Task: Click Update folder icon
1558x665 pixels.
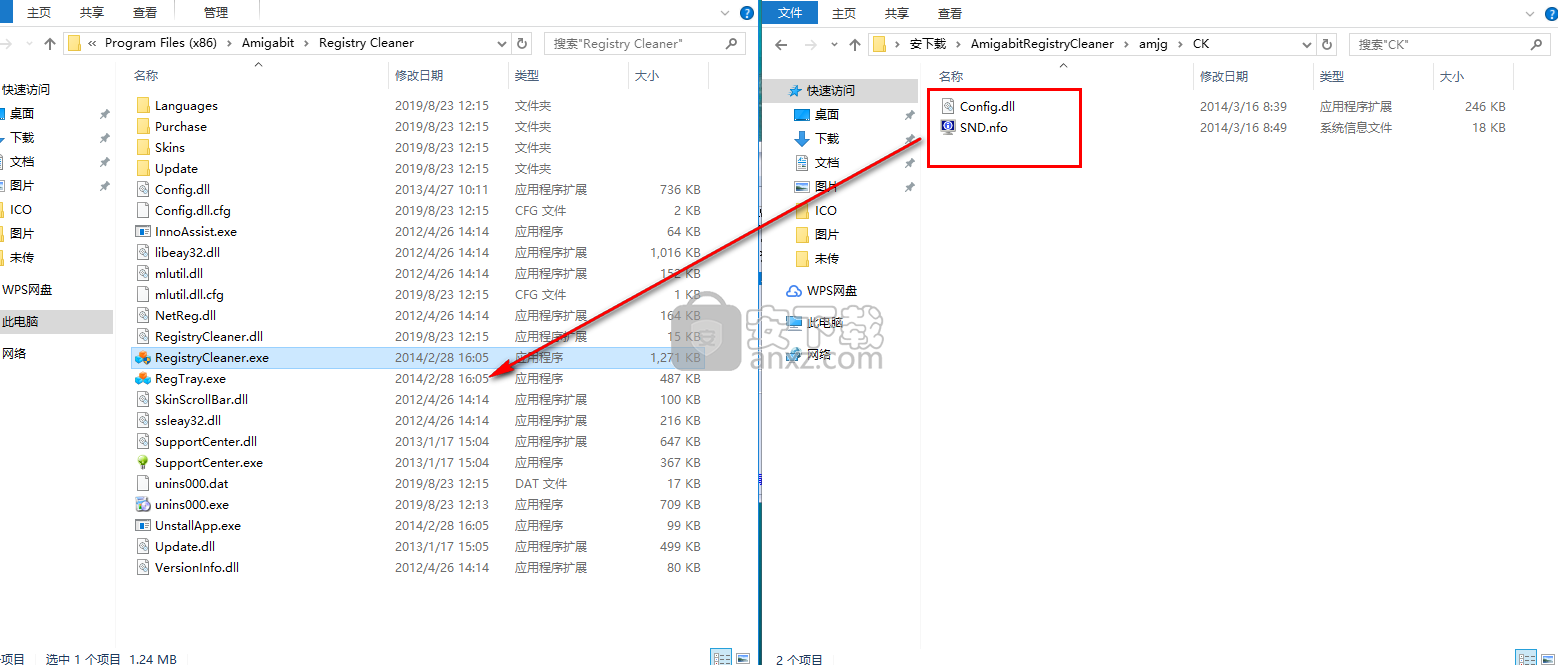Action: [142, 168]
